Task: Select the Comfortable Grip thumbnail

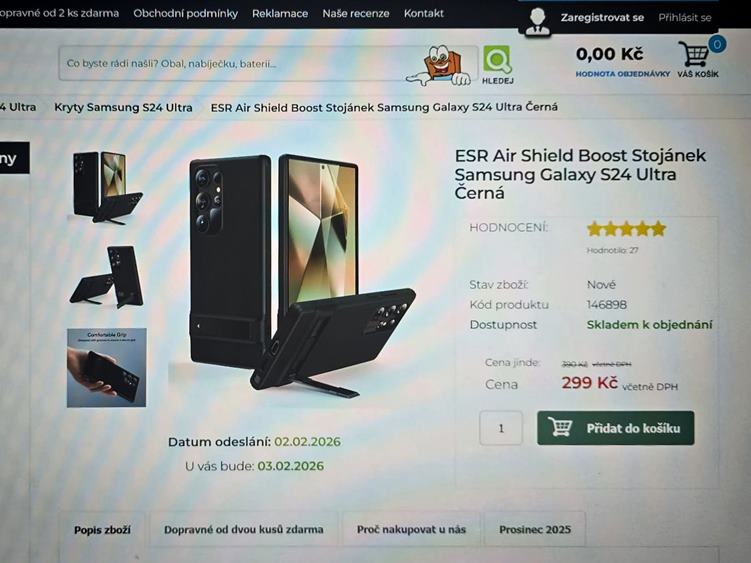Action: (x=107, y=368)
